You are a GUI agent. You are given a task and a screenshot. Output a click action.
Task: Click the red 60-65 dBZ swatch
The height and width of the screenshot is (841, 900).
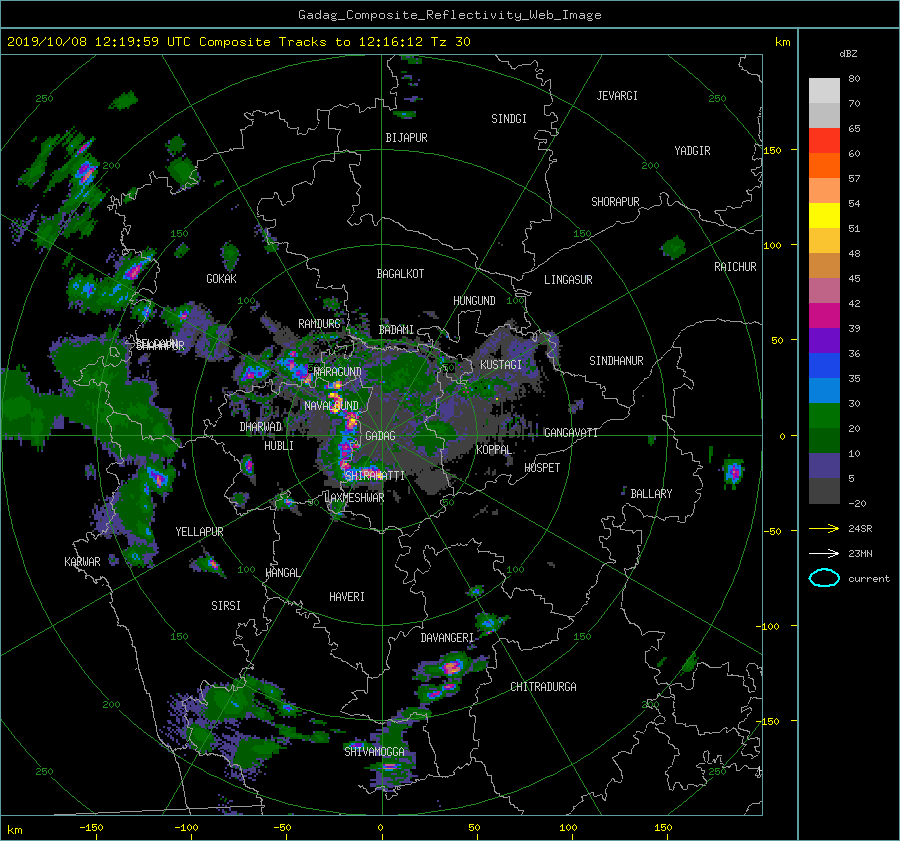point(824,141)
